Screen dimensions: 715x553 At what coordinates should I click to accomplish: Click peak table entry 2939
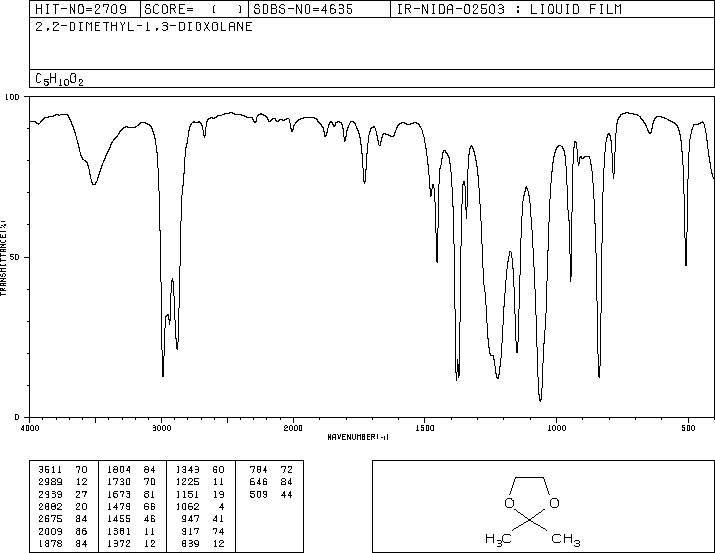coord(50,494)
